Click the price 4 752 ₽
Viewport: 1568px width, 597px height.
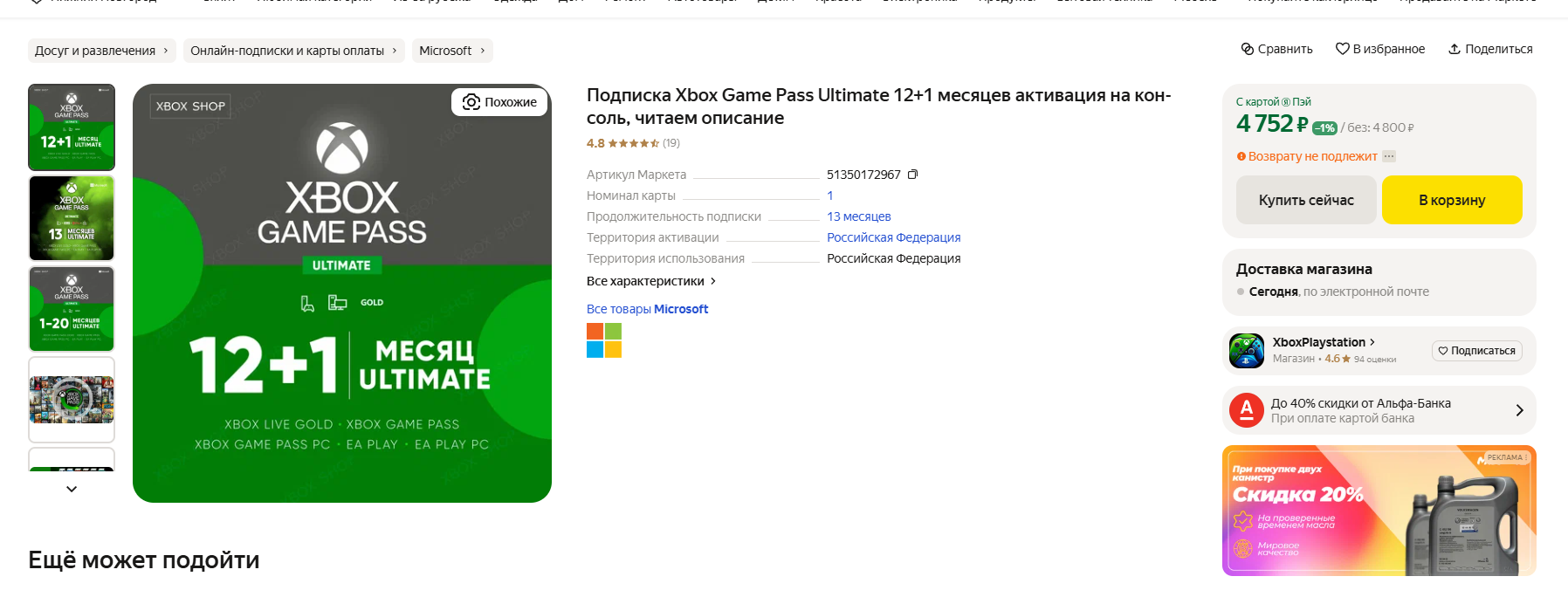point(1272,124)
